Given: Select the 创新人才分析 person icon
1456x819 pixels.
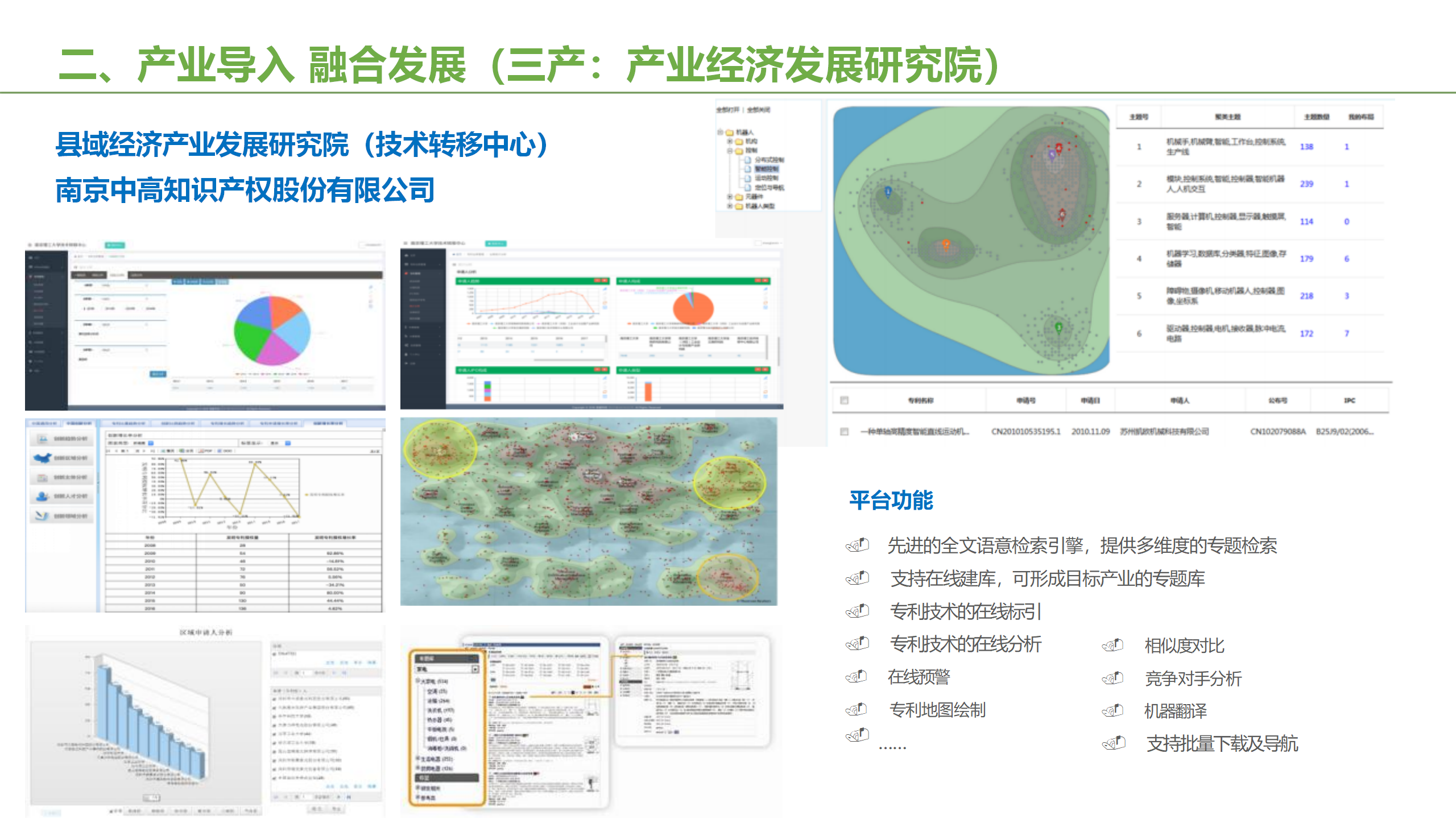Looking at the screenshot, I should click(x=42, y=496).
